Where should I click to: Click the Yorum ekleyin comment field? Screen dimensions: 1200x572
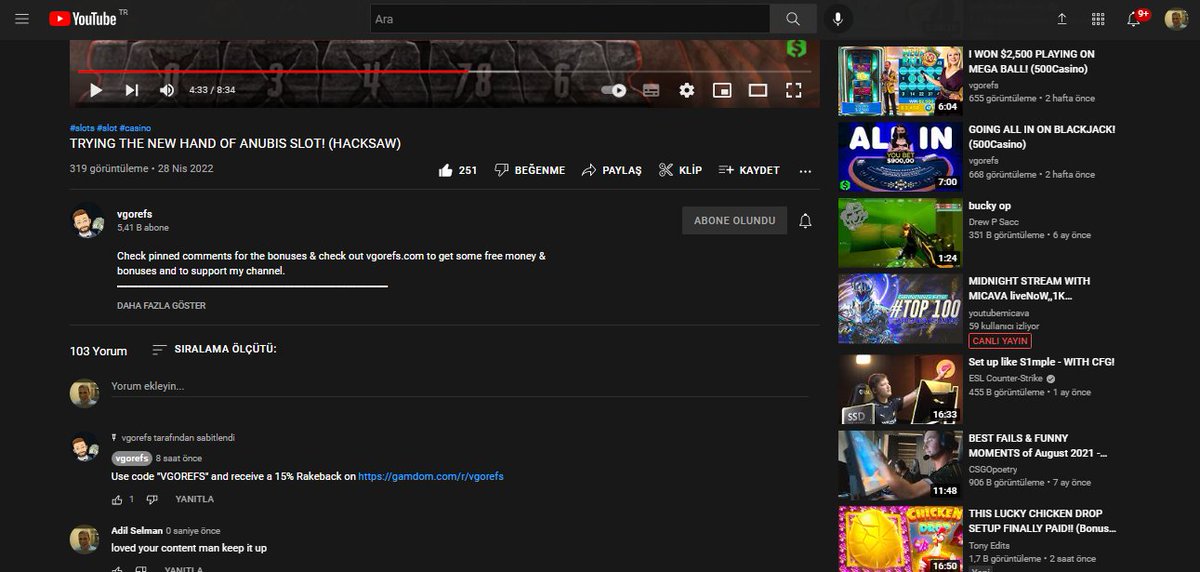point(460,387)
